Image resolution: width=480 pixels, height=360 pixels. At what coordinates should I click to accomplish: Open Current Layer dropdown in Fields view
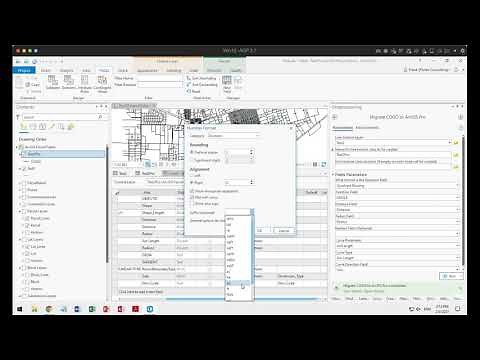click(x=165, y=182)
